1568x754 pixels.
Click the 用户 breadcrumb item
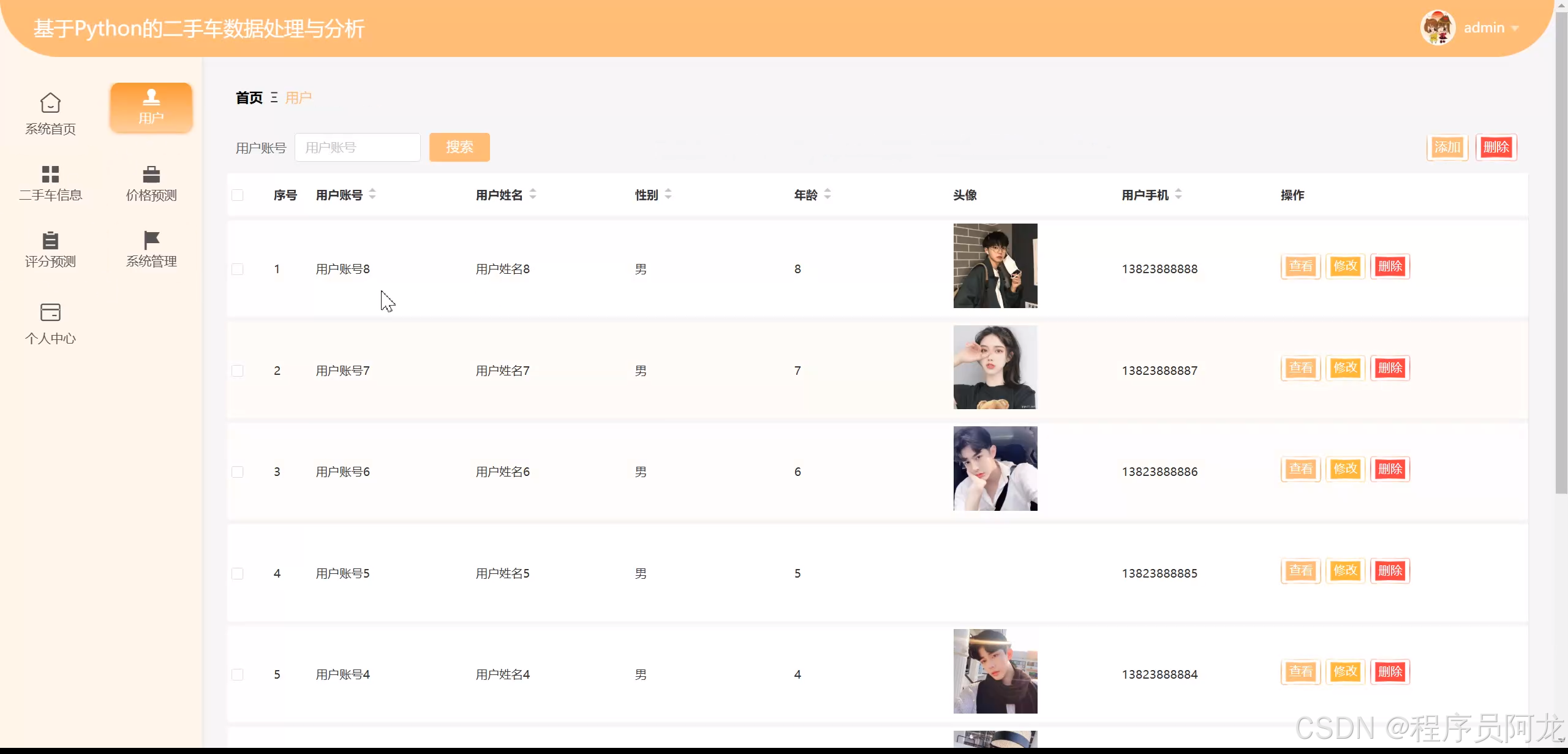298,98
